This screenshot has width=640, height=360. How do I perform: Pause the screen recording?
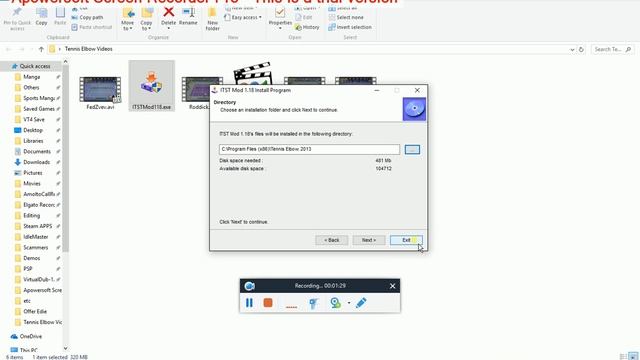tap(249, 303)
